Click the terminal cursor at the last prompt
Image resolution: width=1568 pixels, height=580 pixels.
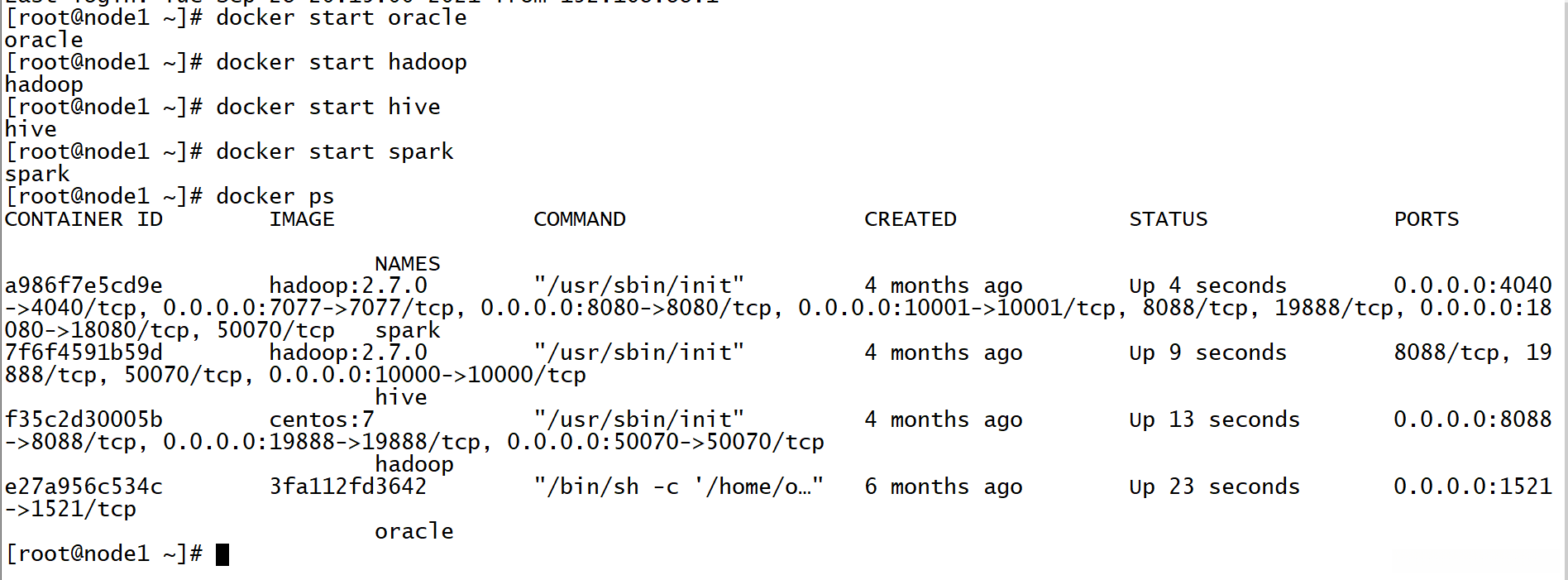click(222, 554)
